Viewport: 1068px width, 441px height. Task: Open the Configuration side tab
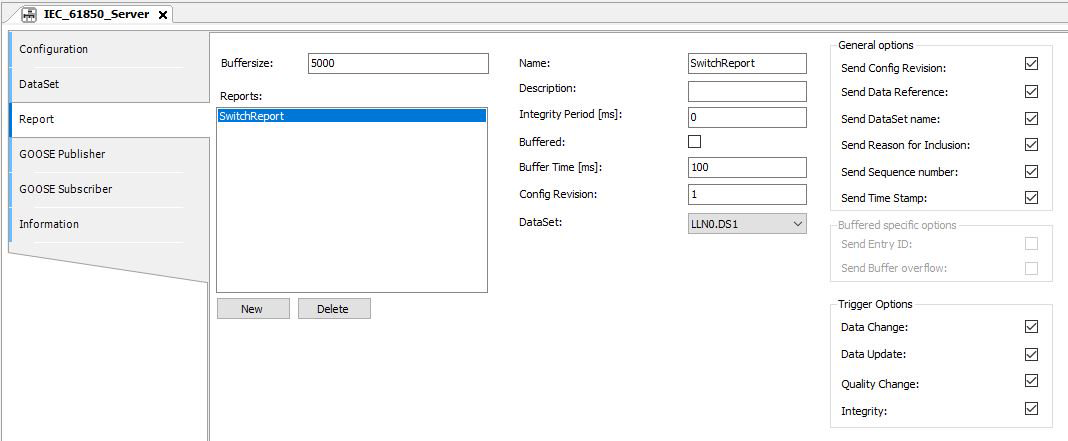[54, 49]
